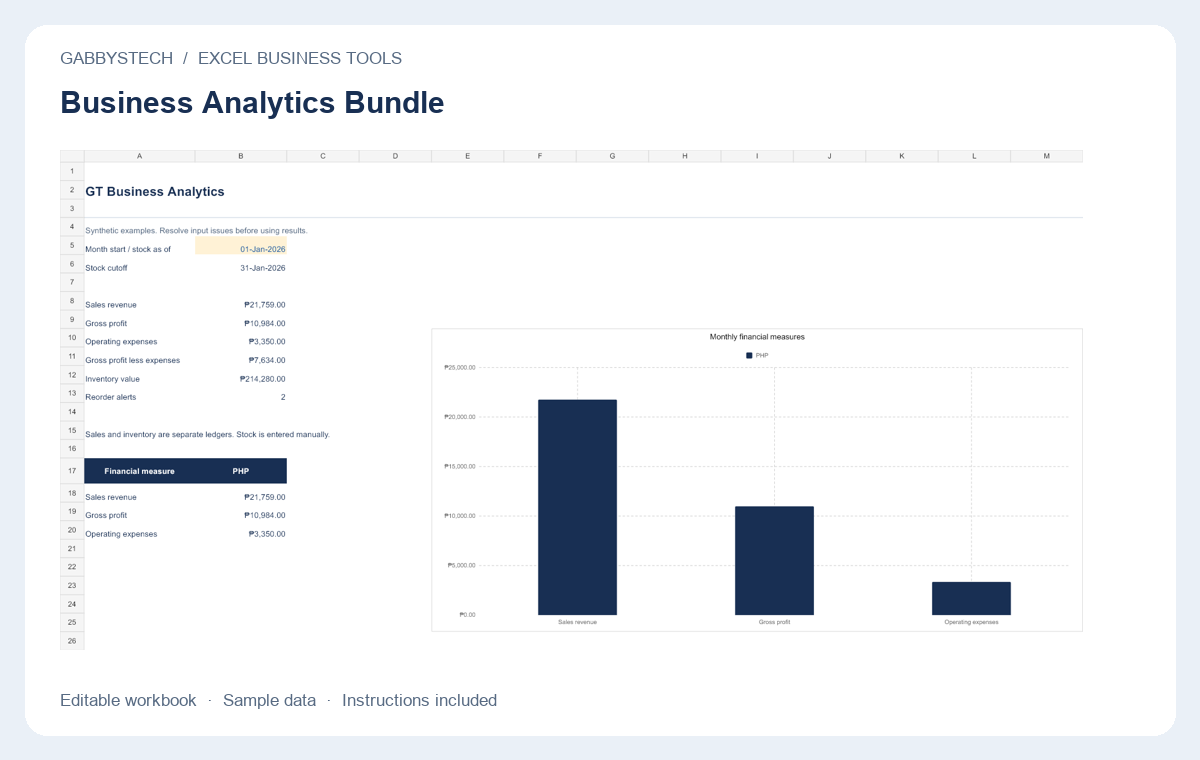The height and width of the screenshot is (760, 1200).
Task: Select row 2 header
Action: click(x=72, y=190)
